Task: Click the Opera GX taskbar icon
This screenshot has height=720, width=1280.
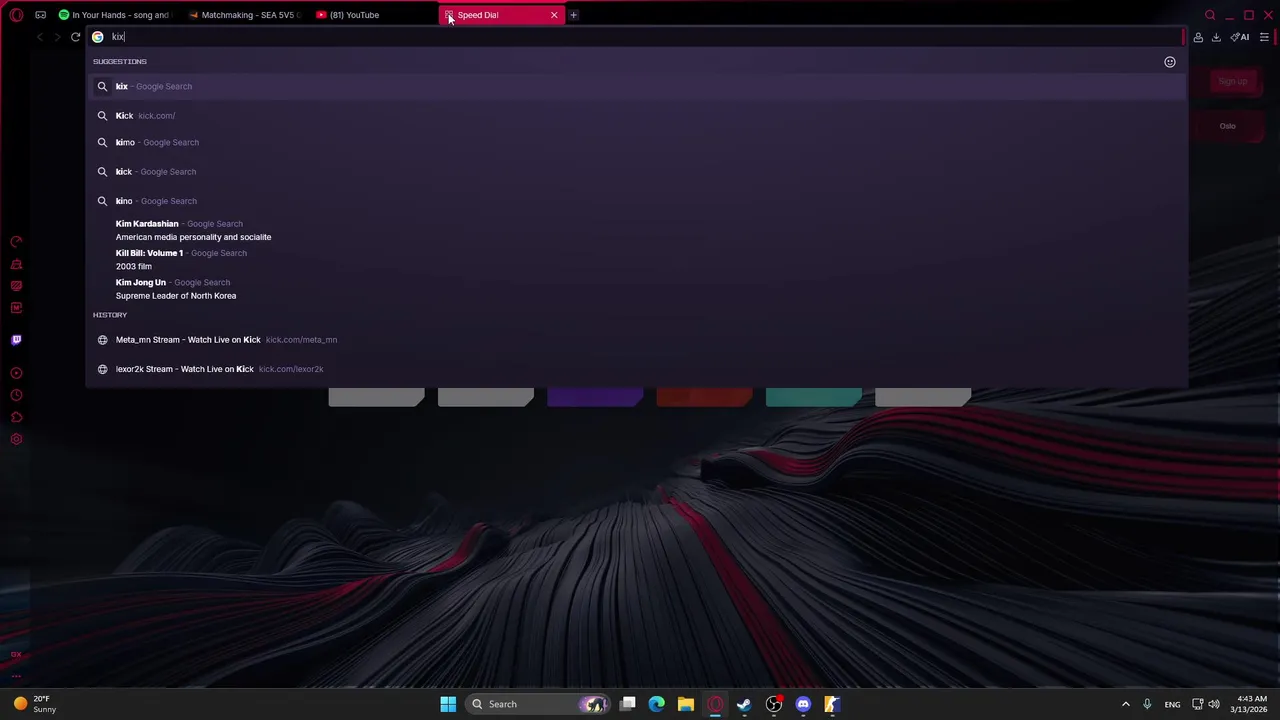Action: click(x=715, y=704)
